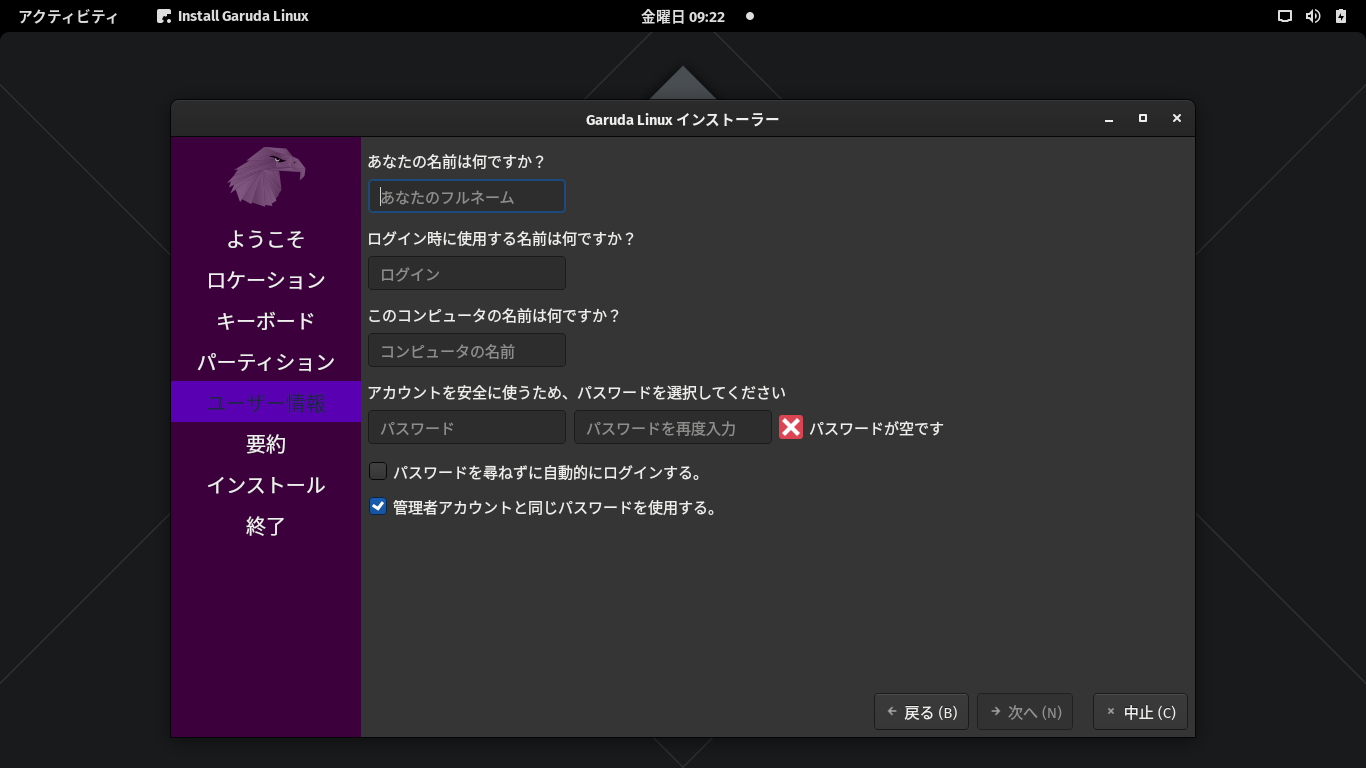1366x768 pixels.
Task: Maximize the Garuda Linux installer window
Action: point(1143,119)
